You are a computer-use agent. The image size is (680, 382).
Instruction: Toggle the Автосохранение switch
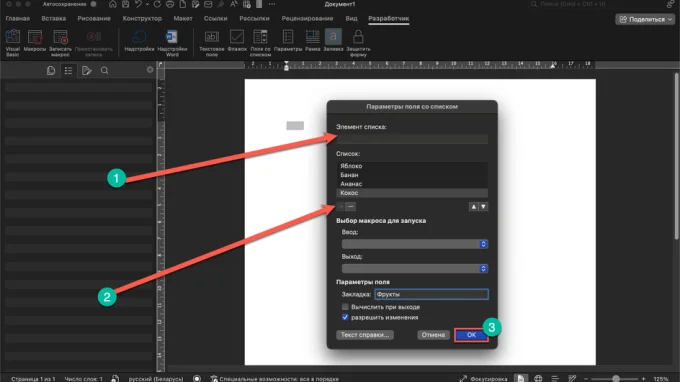point(93,4)
